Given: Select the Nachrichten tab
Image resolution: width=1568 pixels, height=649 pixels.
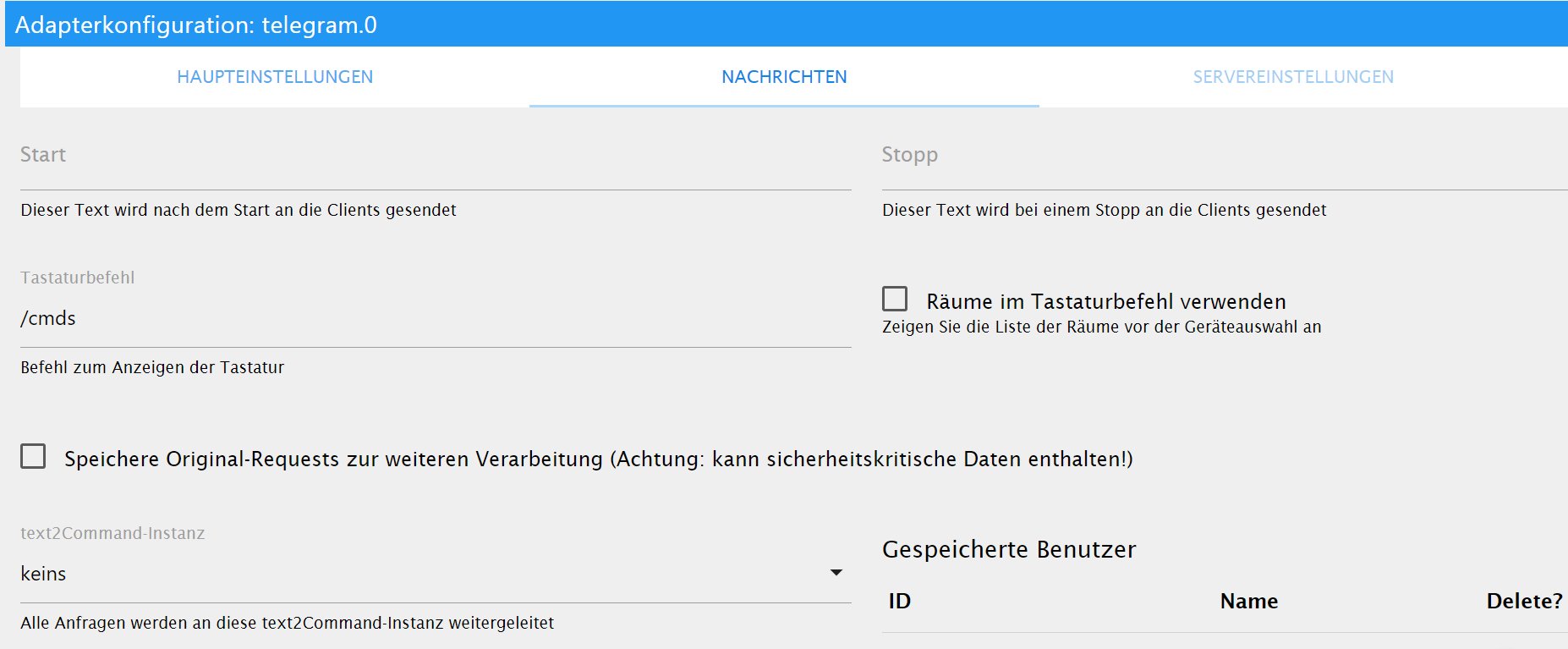Looking at the screenshot, I should pyautogui.click(x=784, y=77).
